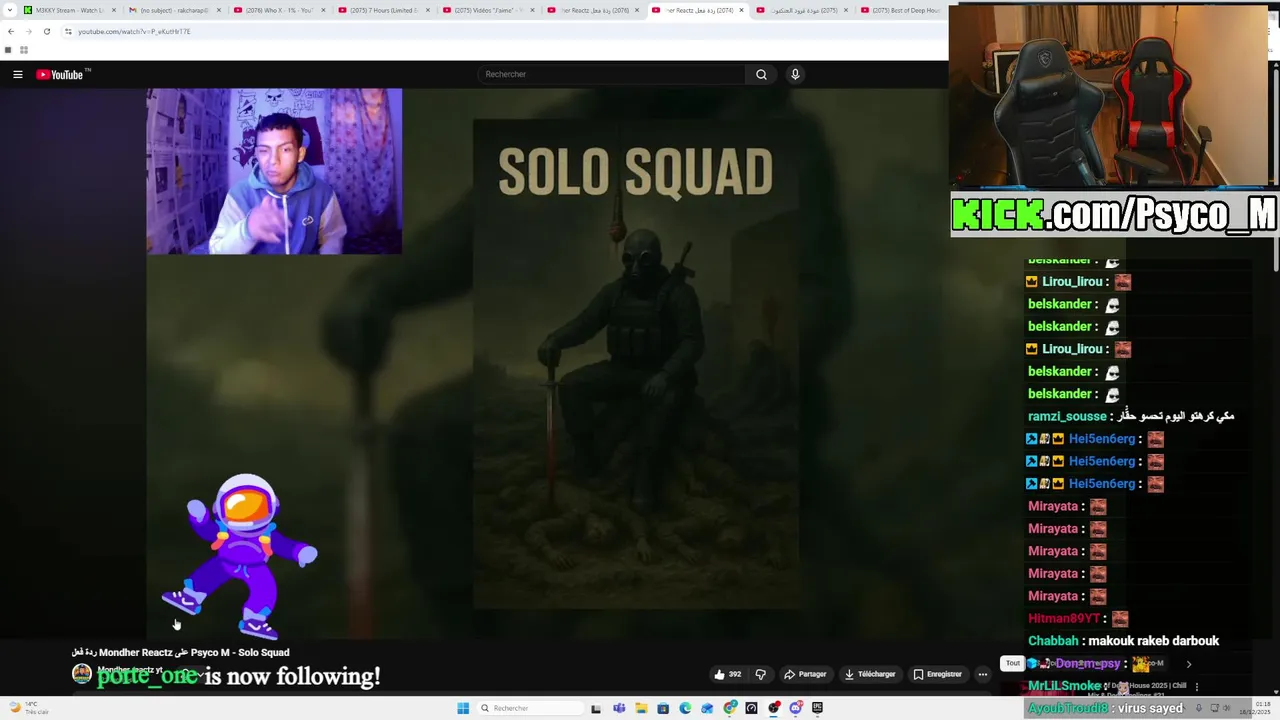The width and height of the screenshot is (1280, 720).
Task: Click the Enregistrer save button
Action: (938, 674)
